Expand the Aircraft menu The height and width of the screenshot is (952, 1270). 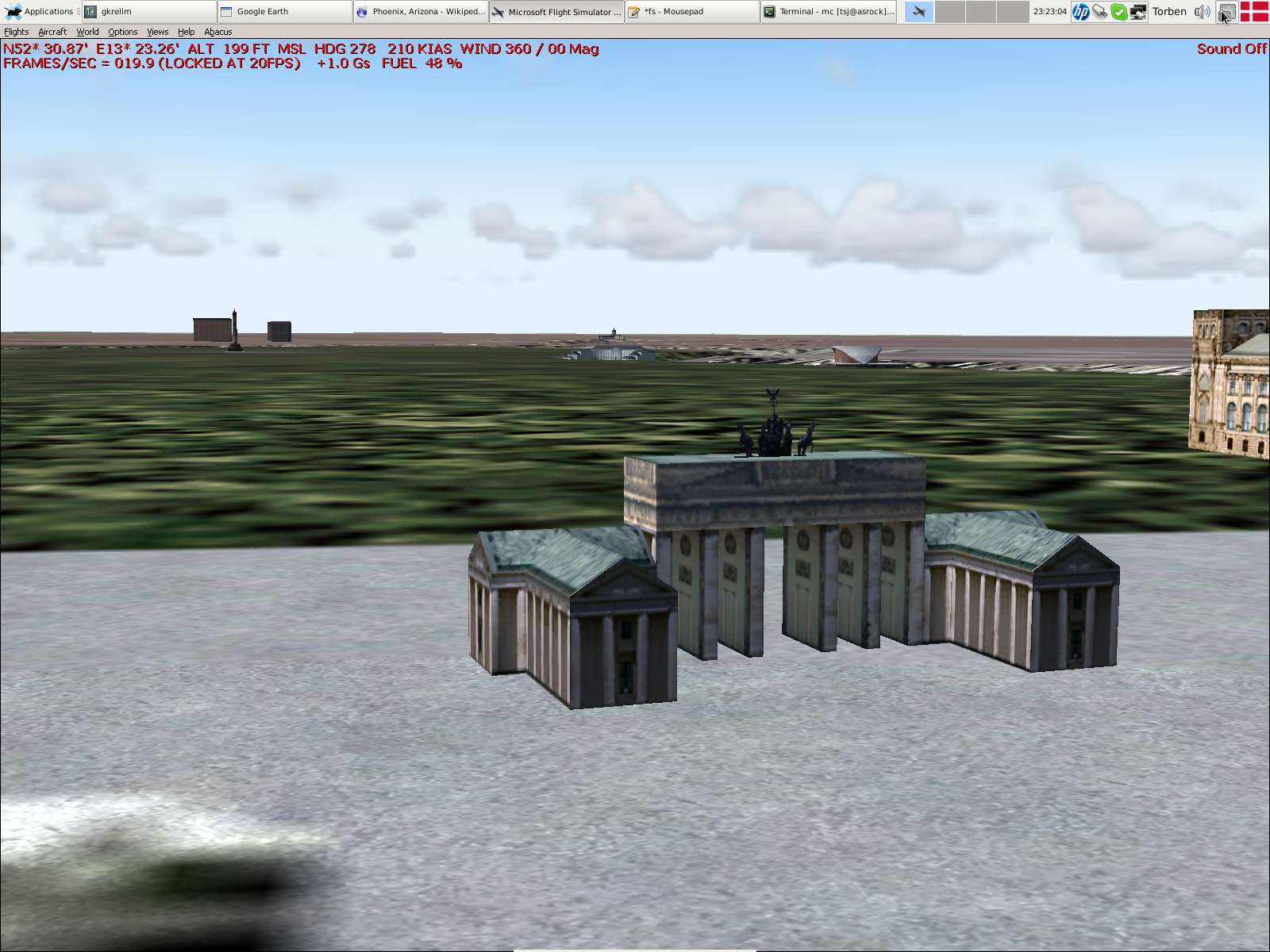tap(52, 32)
